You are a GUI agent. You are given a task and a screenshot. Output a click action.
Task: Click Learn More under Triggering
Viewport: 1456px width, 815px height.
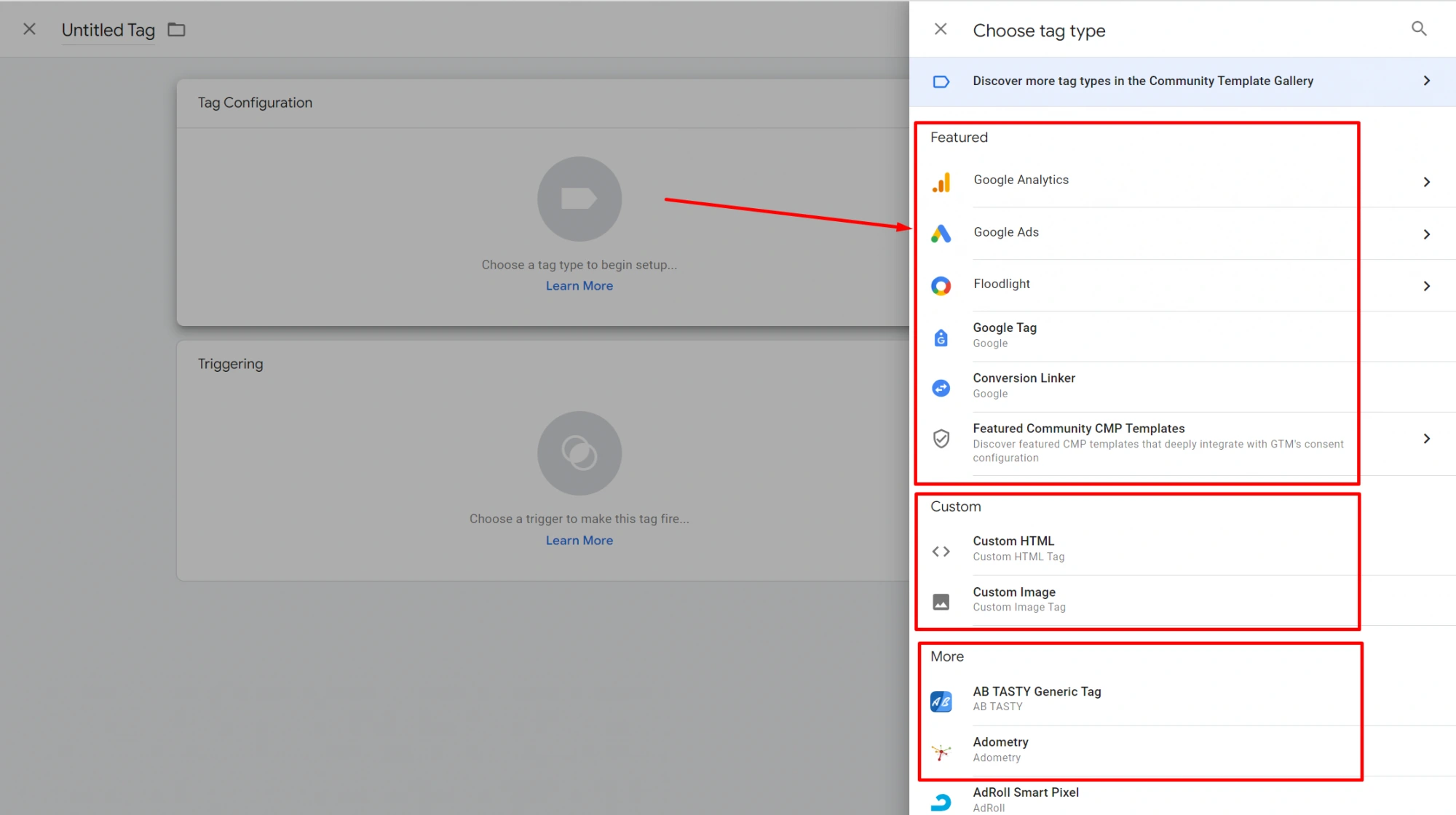click(x=579, y=541)
